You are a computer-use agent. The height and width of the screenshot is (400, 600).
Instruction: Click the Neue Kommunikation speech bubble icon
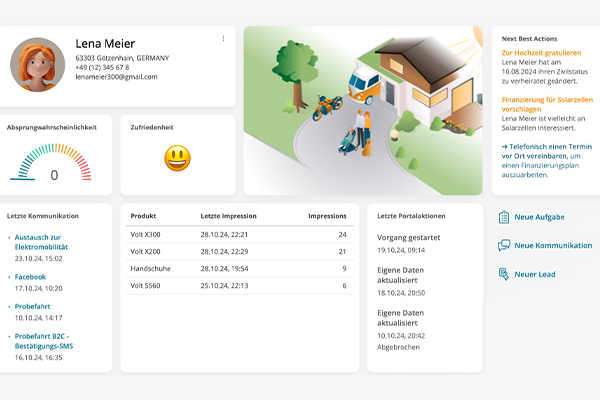pos(504,245)
